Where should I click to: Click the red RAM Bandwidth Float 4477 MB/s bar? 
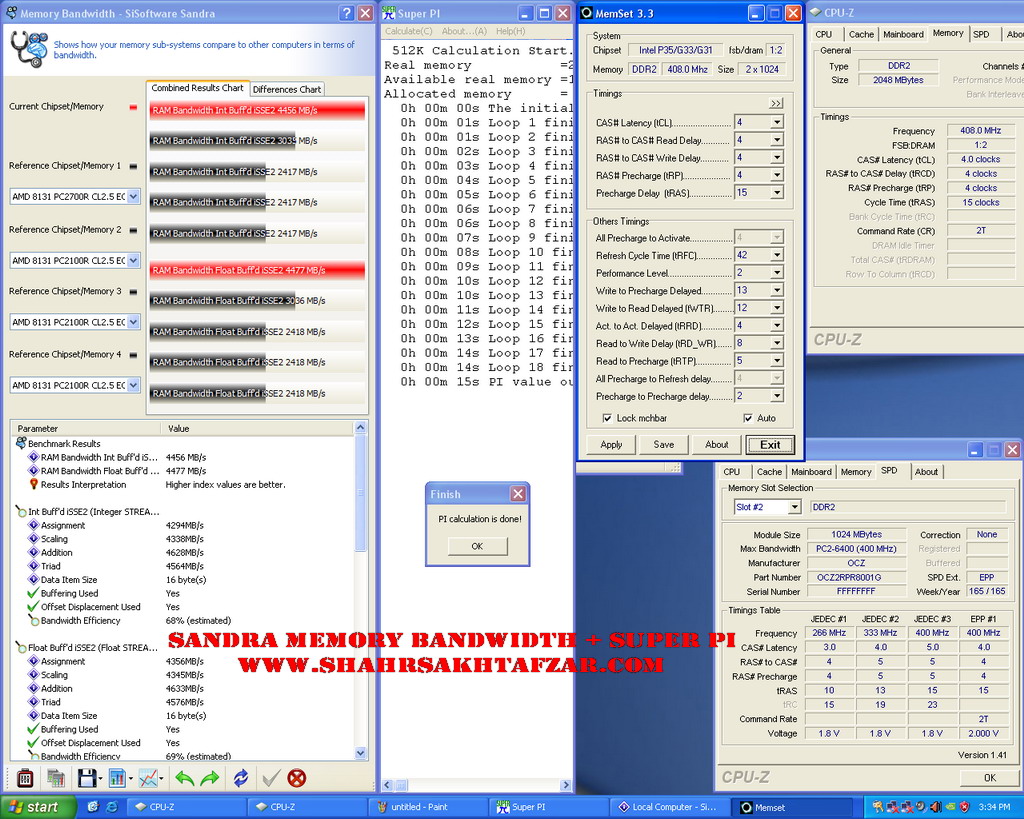click(x=257, y=270)
